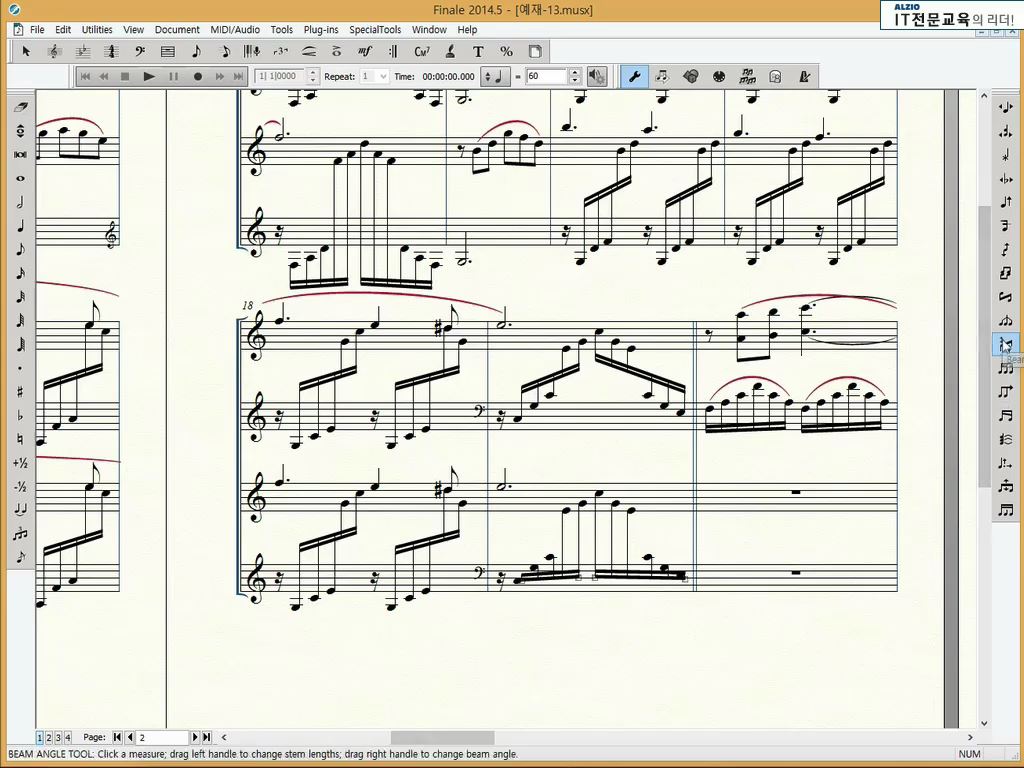Select the grace note tool in palette

[20, 557]
